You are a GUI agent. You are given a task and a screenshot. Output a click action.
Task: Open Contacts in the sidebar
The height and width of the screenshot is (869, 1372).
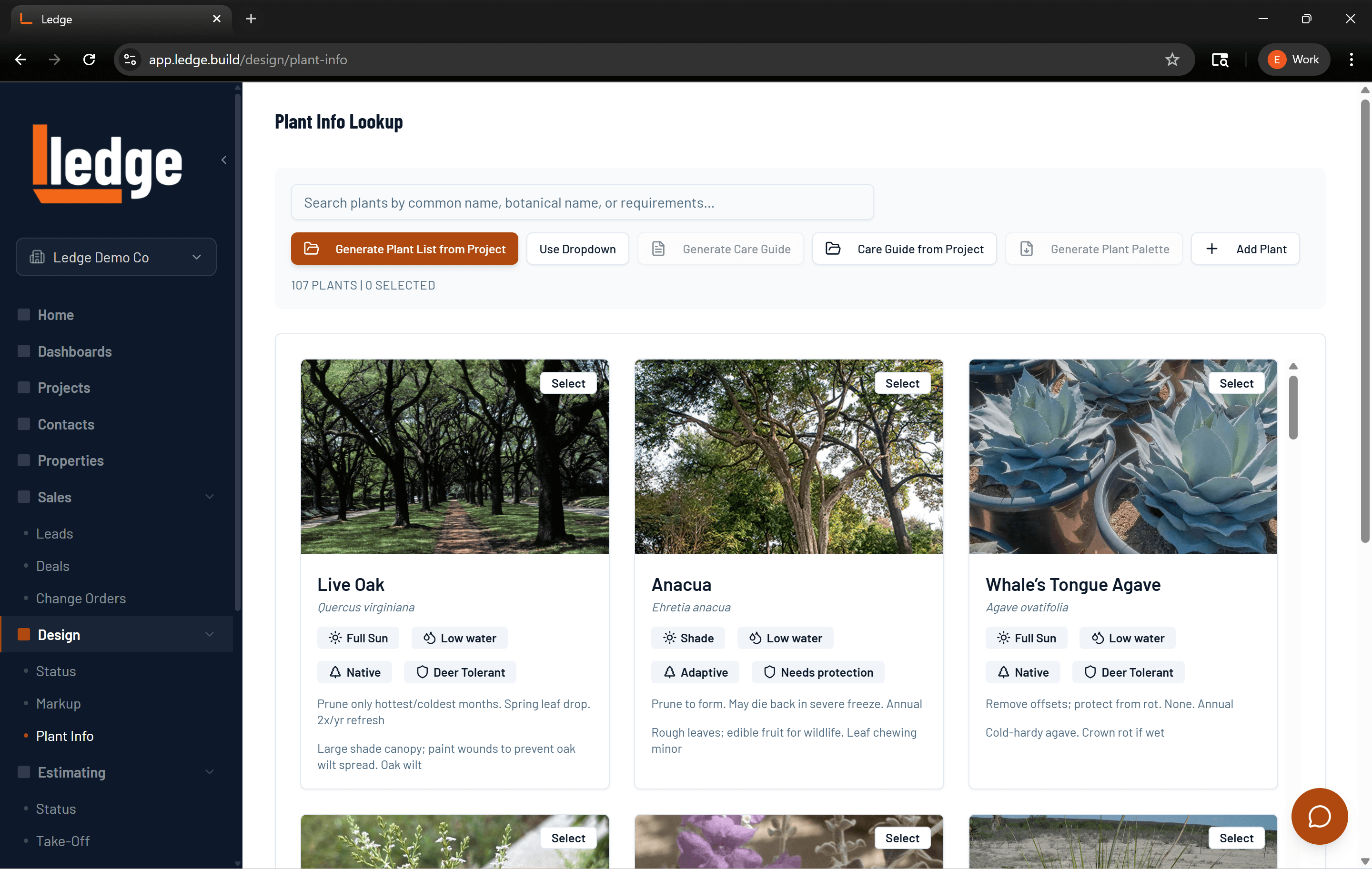click(66, 424)
